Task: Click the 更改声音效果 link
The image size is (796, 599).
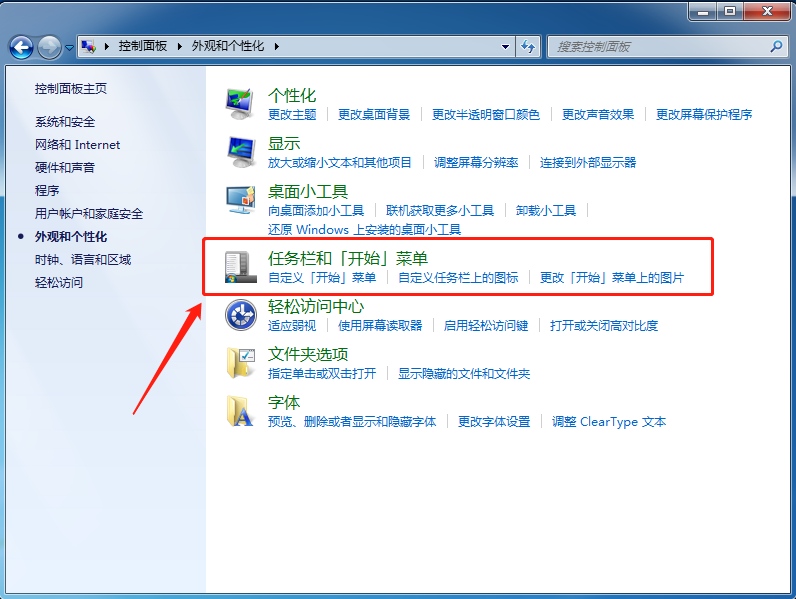Action: tap(598, 115)
